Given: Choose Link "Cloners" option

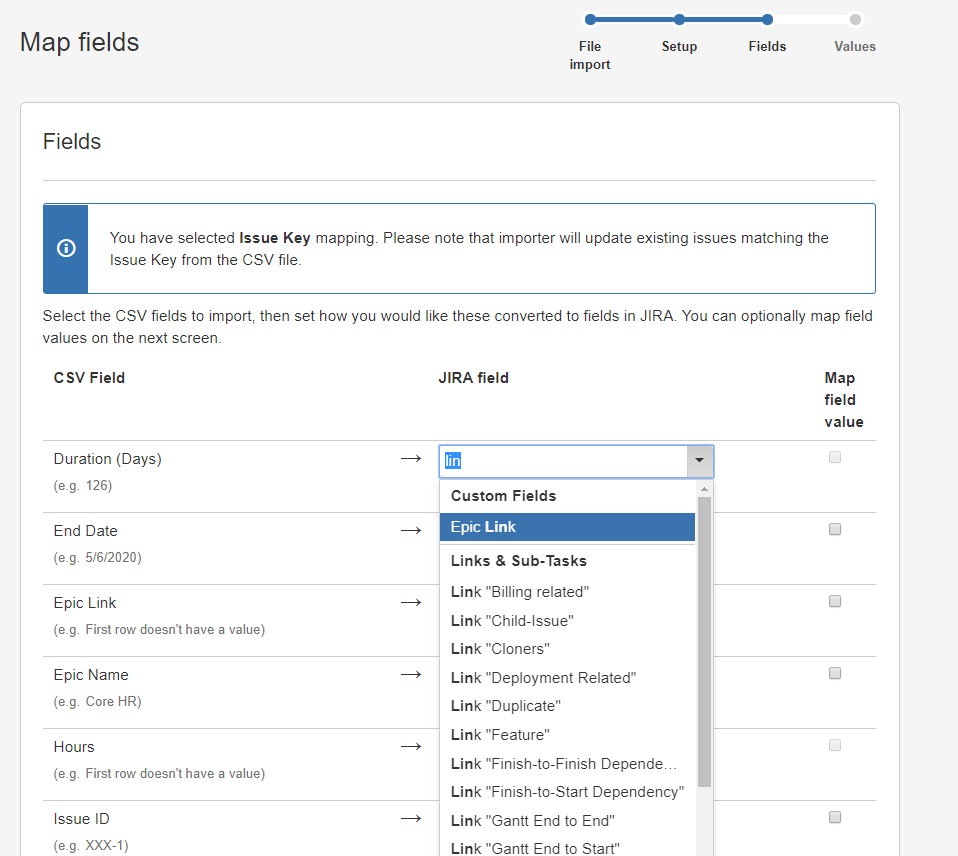Looking at the screenshot, I should pos(500,649).
